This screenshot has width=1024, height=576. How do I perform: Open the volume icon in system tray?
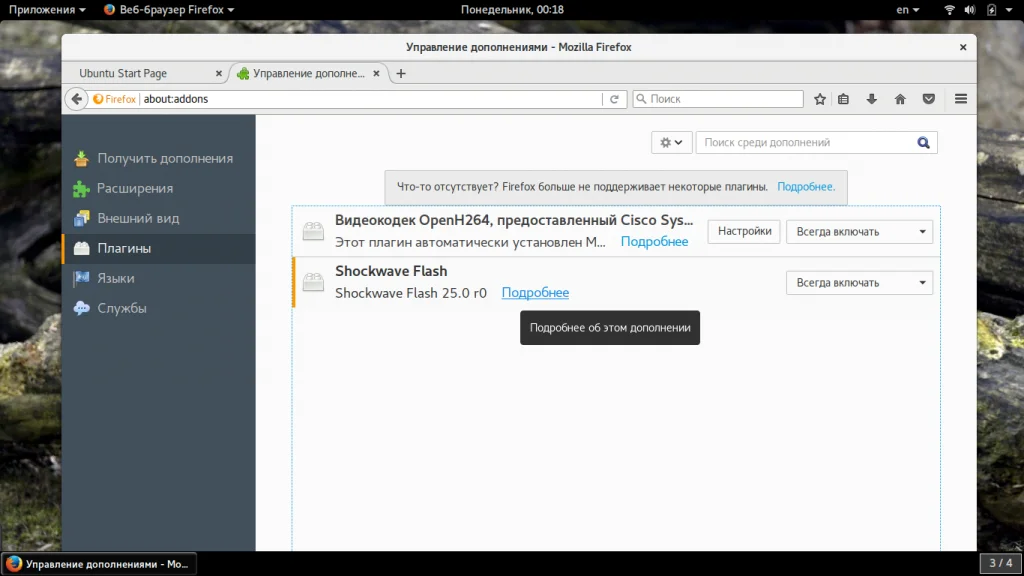(x=970, y=10)
